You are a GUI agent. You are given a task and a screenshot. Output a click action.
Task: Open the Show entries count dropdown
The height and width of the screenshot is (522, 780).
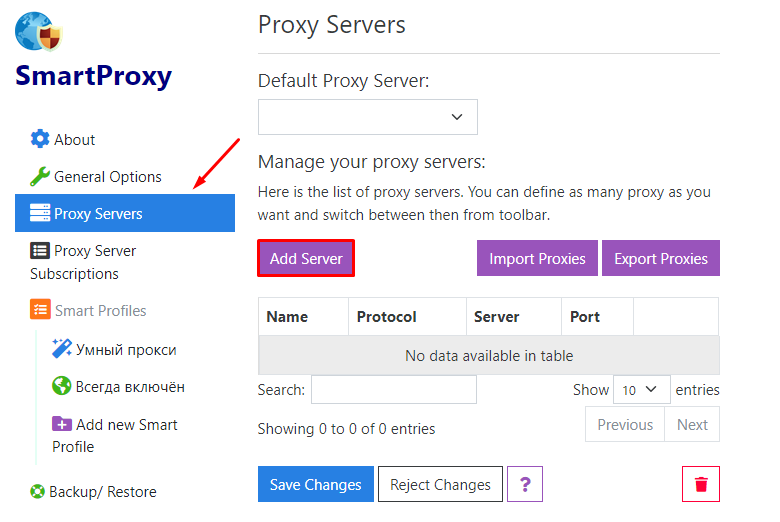point(642,390)
